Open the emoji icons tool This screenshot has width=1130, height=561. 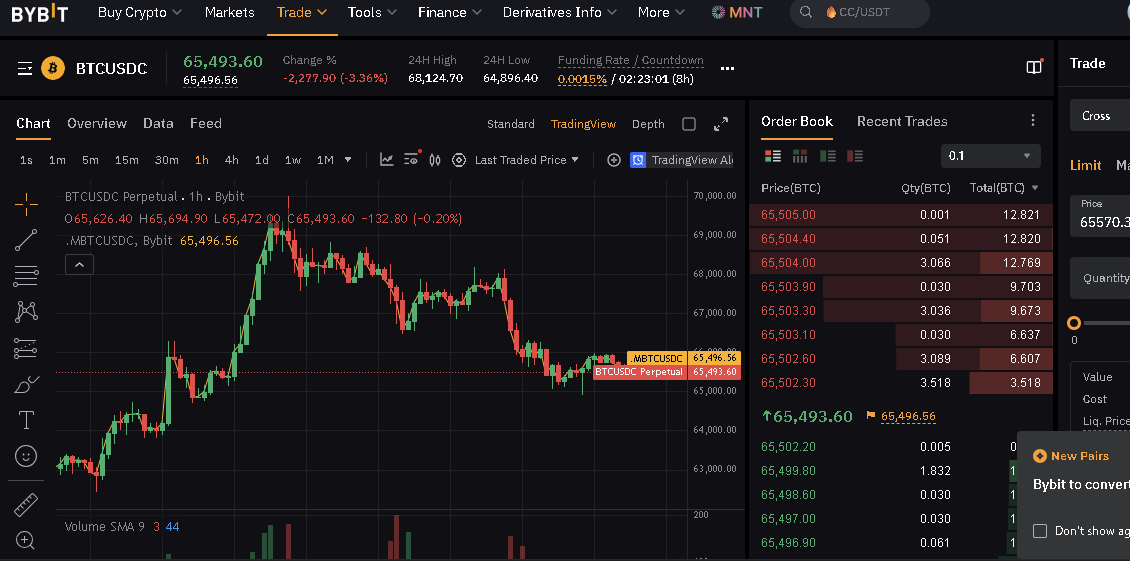[x=26, y=456]
